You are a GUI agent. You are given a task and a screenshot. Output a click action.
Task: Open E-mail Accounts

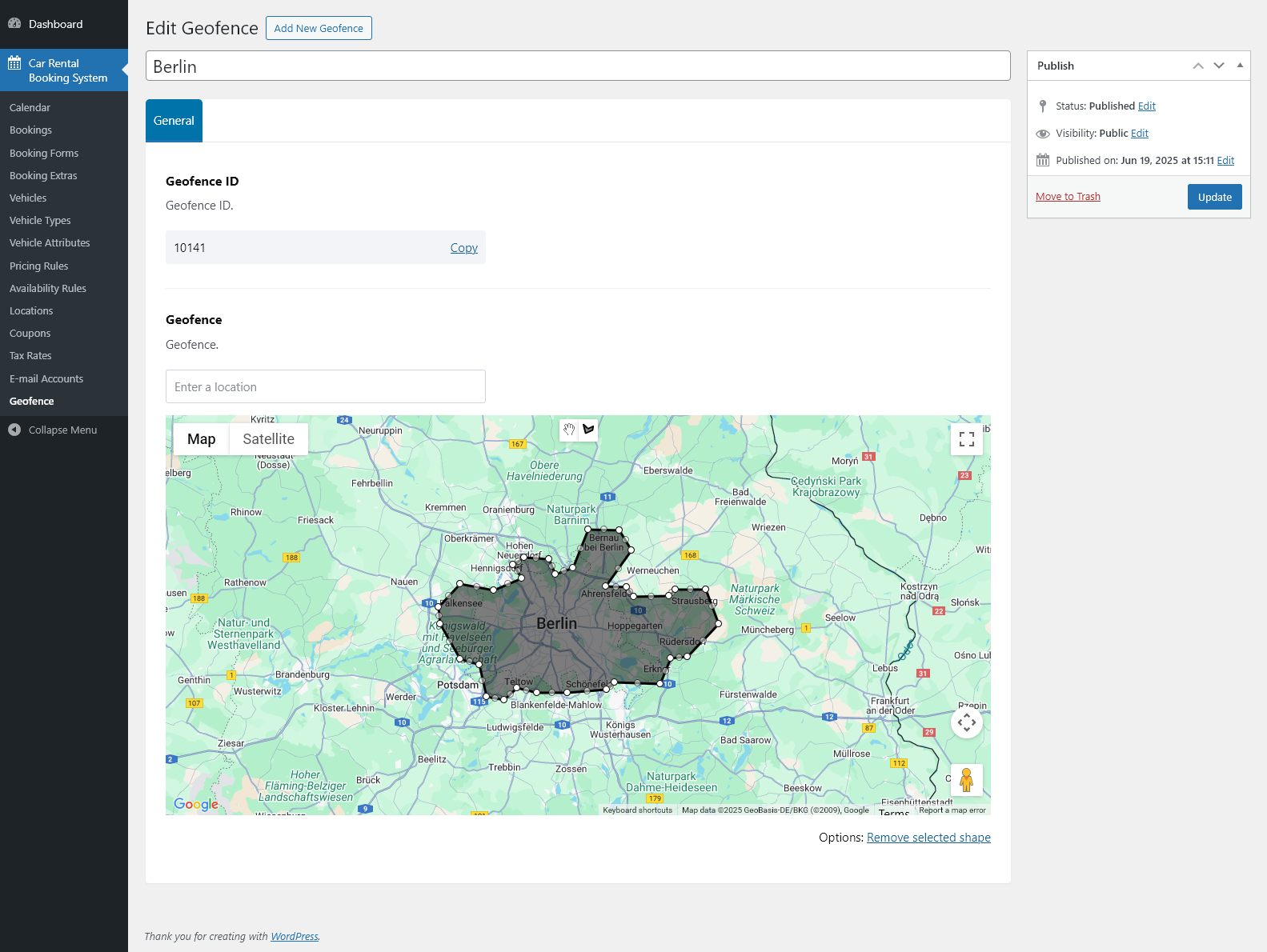pyautogui.click(x=46, y=378)
